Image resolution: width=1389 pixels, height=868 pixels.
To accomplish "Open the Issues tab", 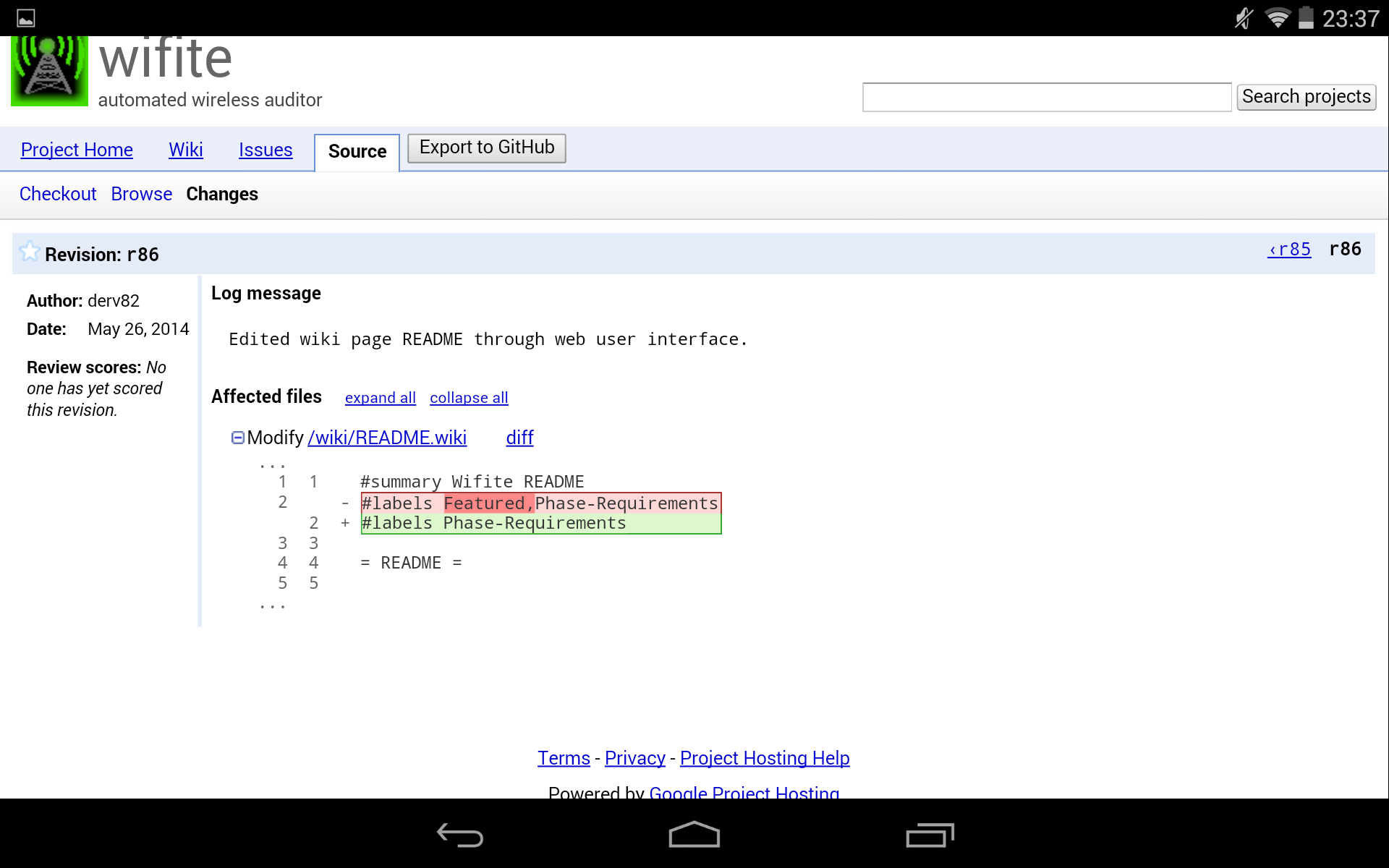I will click(x=266, y=150).
